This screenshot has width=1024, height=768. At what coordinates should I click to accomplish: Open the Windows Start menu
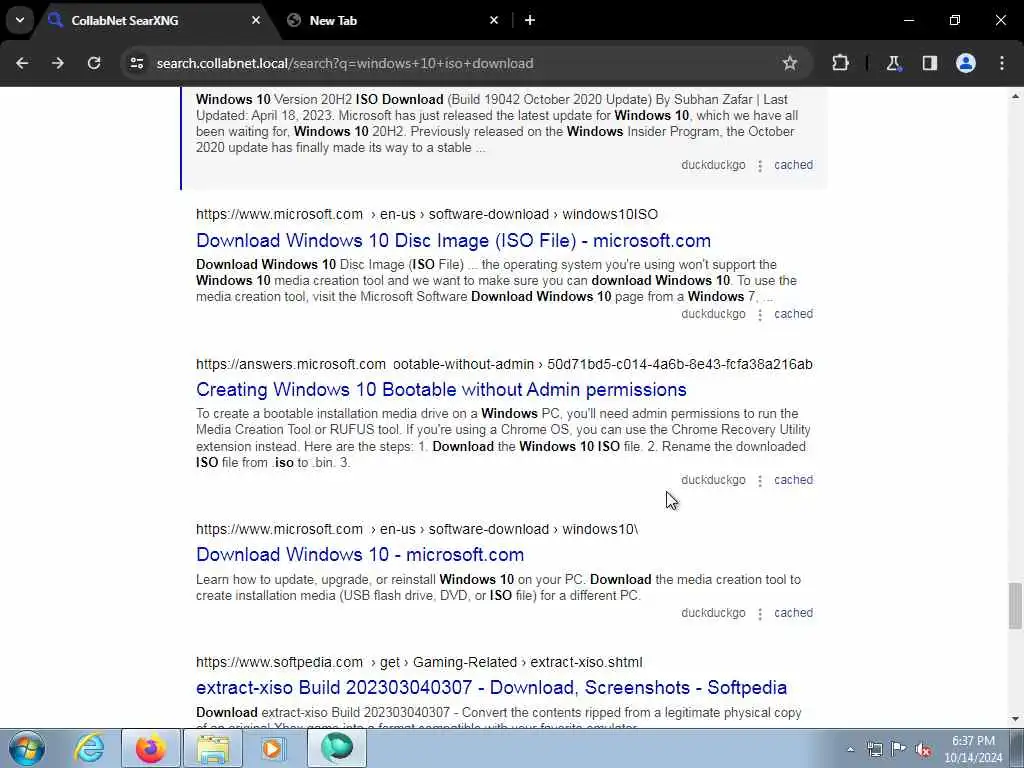pos(27,748)
